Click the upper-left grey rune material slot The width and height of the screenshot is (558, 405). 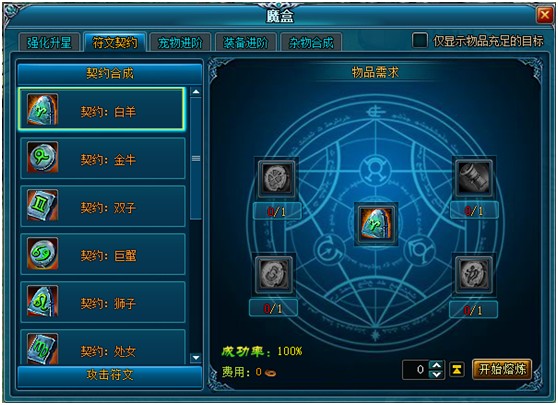click(277, 178)
